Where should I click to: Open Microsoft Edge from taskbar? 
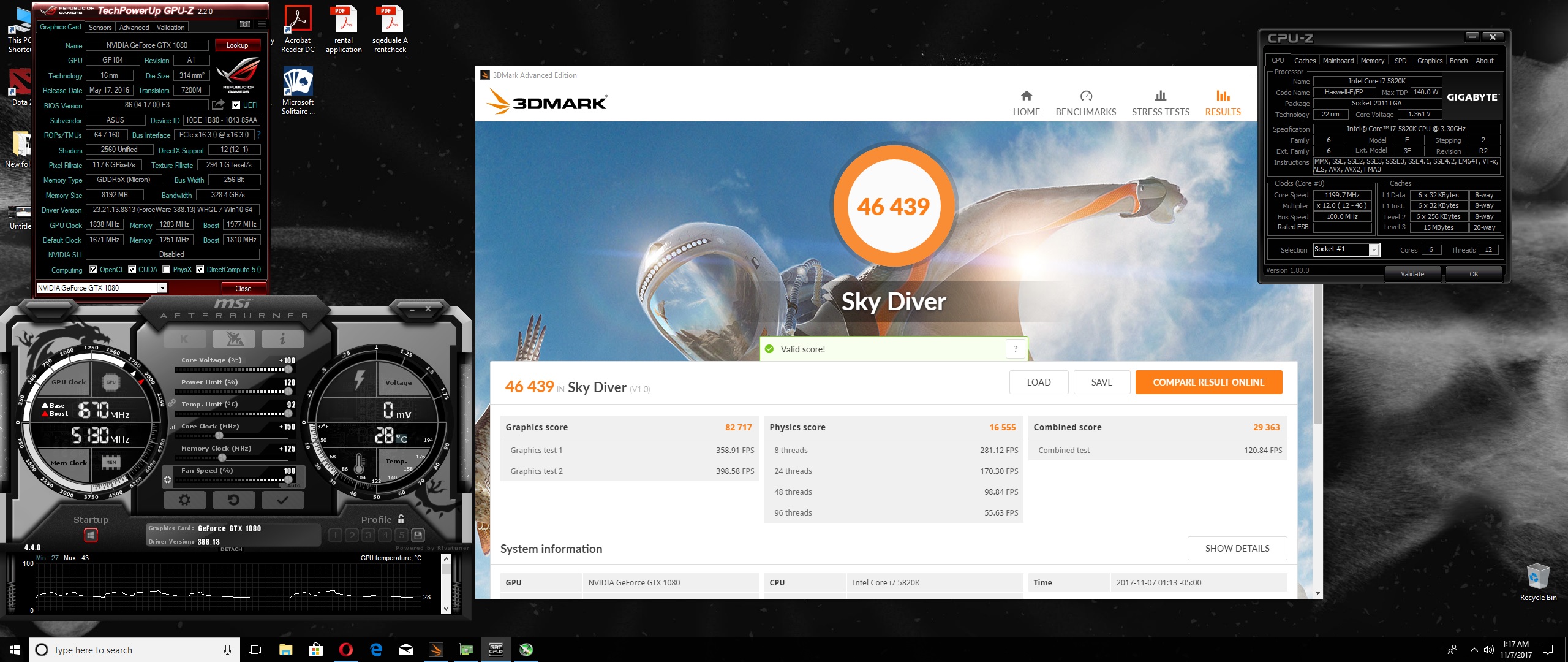pos(376,650)
